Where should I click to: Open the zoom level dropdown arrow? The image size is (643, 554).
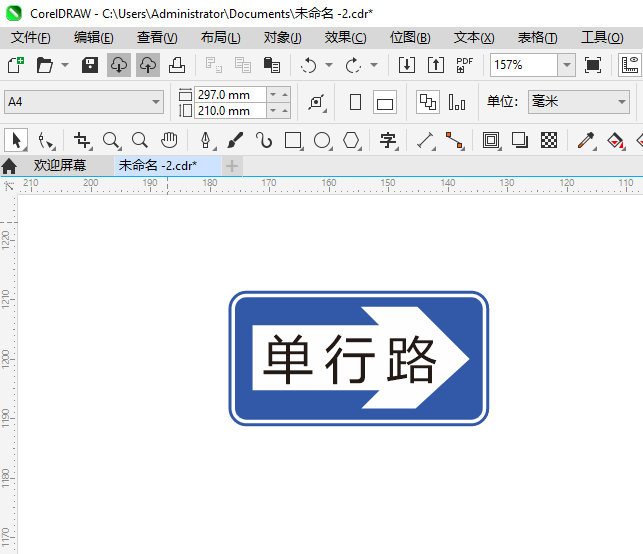coord(567,65)
